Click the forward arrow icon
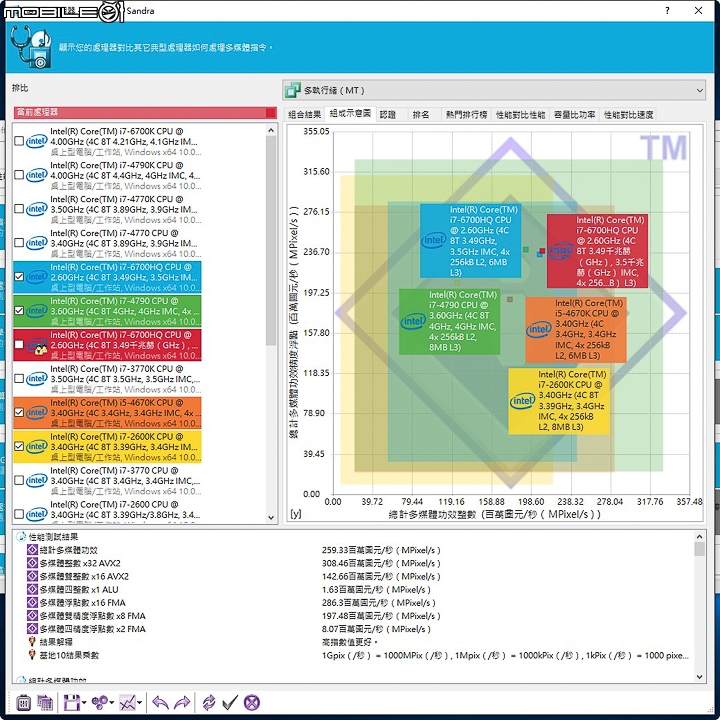This screenshot has height=720, width=720. coord(182,703)
